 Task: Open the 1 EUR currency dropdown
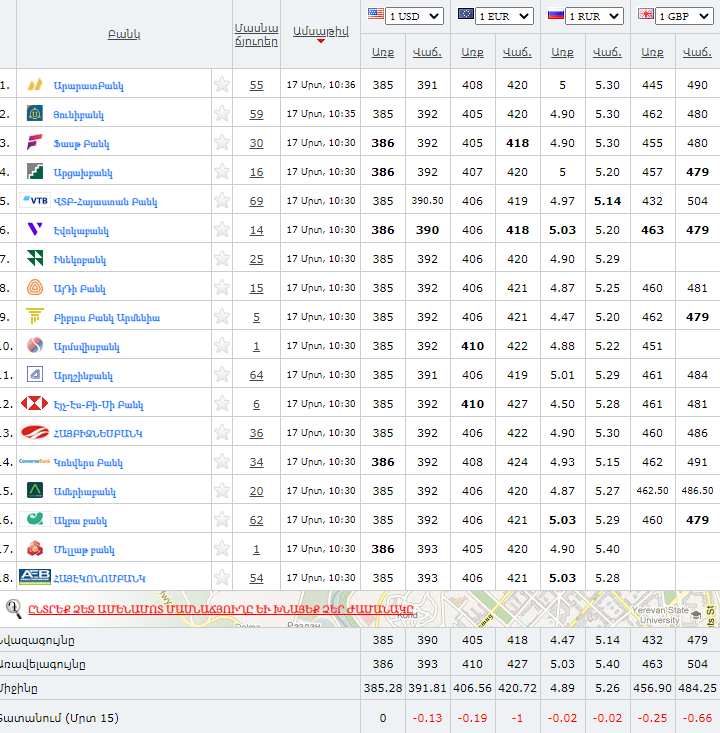tap(504, 16)
